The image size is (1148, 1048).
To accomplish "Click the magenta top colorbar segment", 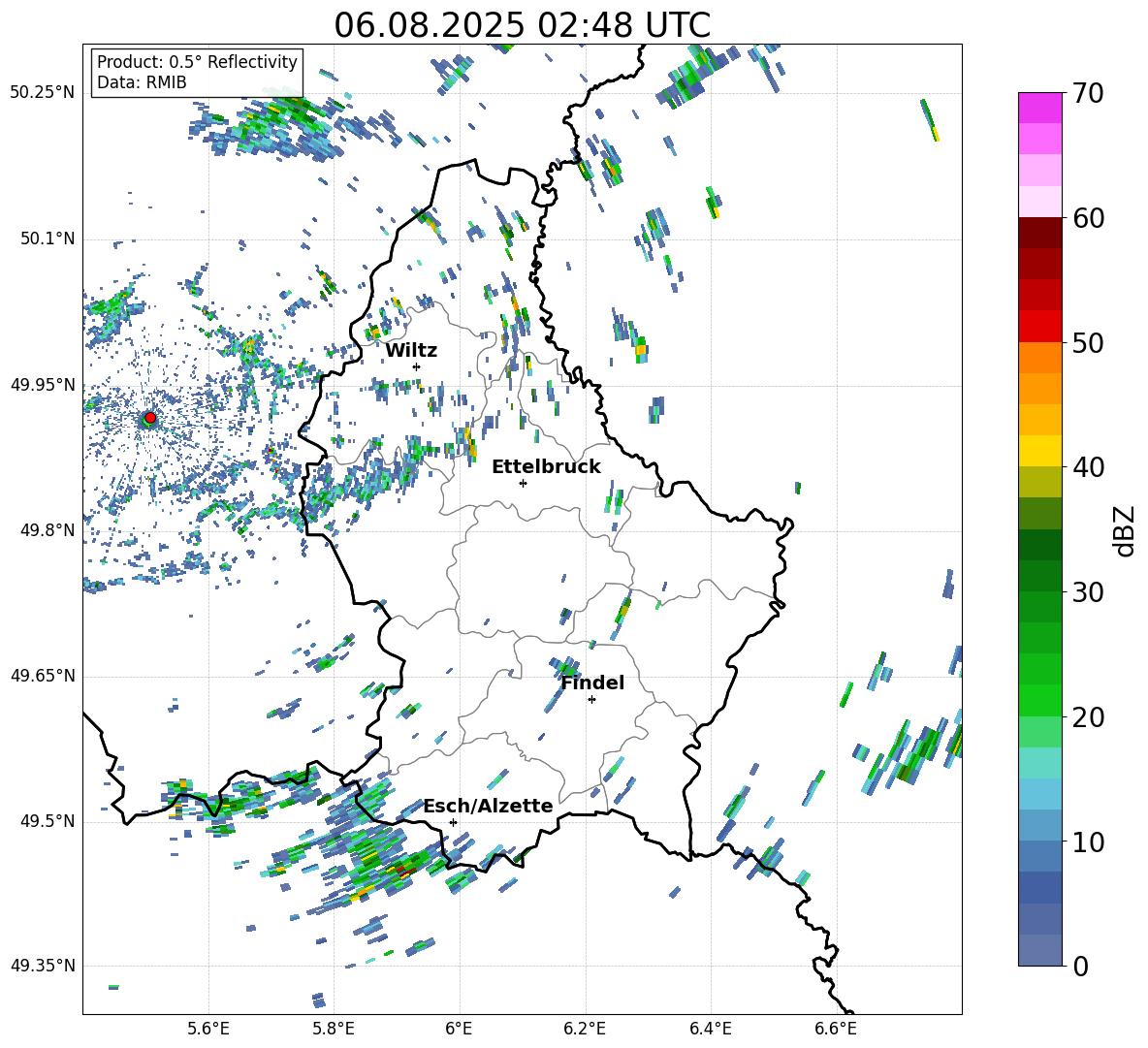I will (1040, 108).
